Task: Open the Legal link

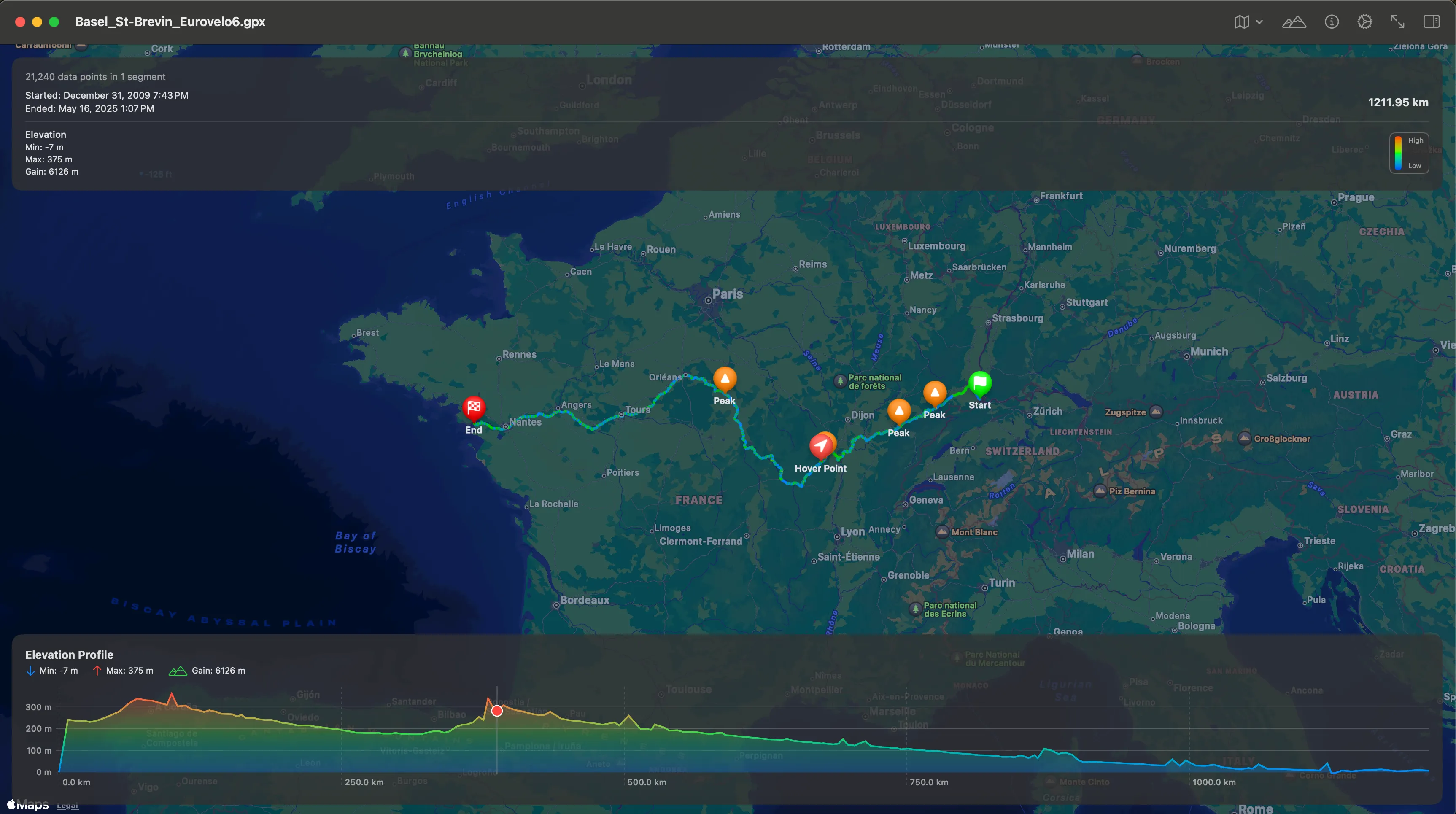Action: [67, 806]
